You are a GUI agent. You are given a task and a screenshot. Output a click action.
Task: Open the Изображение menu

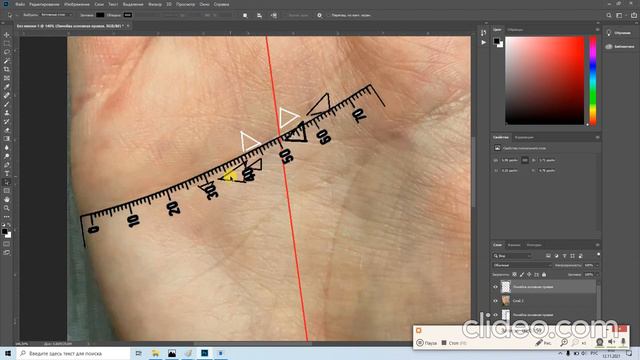tap(77, 4)
